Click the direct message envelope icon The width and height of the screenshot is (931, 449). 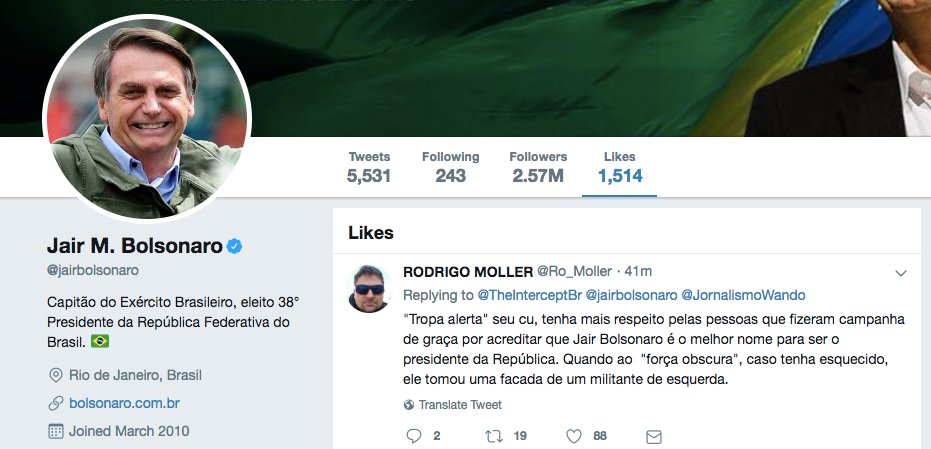654,437
